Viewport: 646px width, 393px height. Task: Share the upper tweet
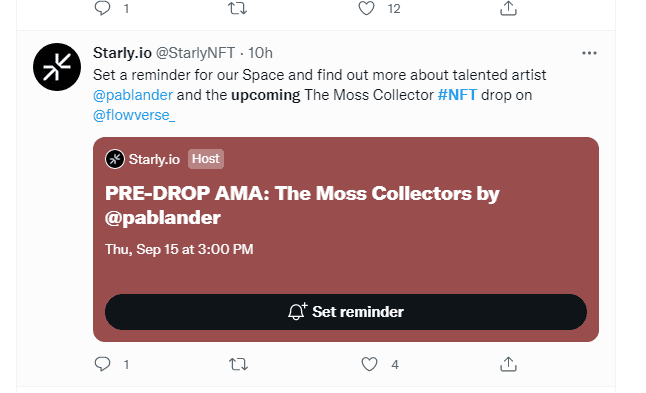pyautogui.click(x=508, y=8)
